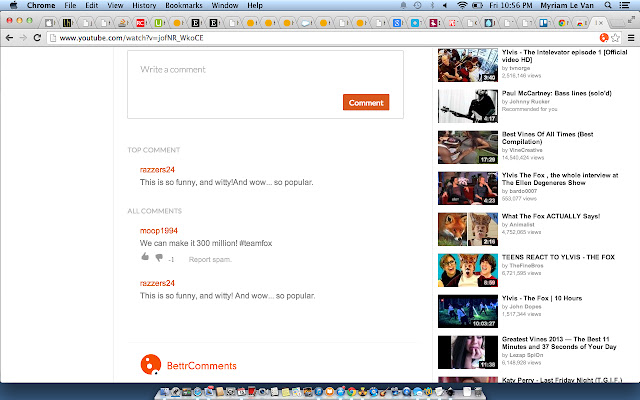Switch to the speech bubble favicon tab

pyautogui.click(x=305, y=23)
